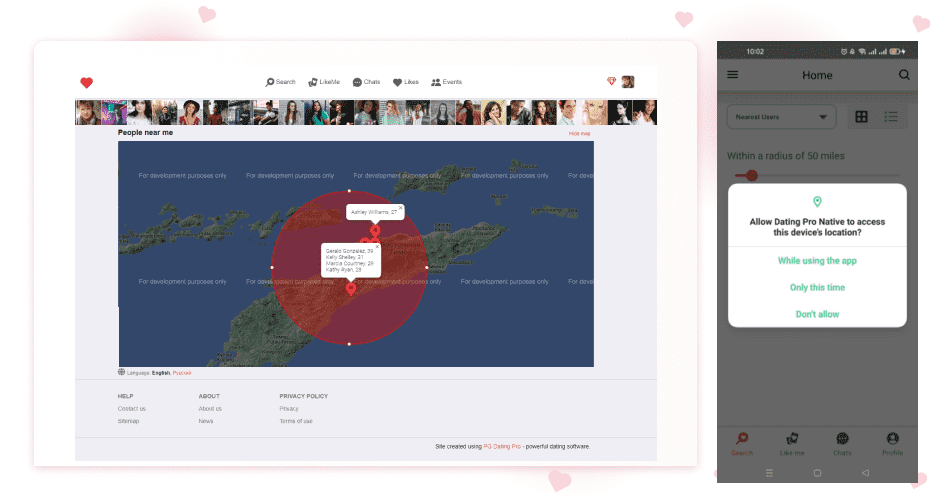This screenshot has height=500, width=940.
Task: Open the Contact us footer link
Action: point(131,409)
